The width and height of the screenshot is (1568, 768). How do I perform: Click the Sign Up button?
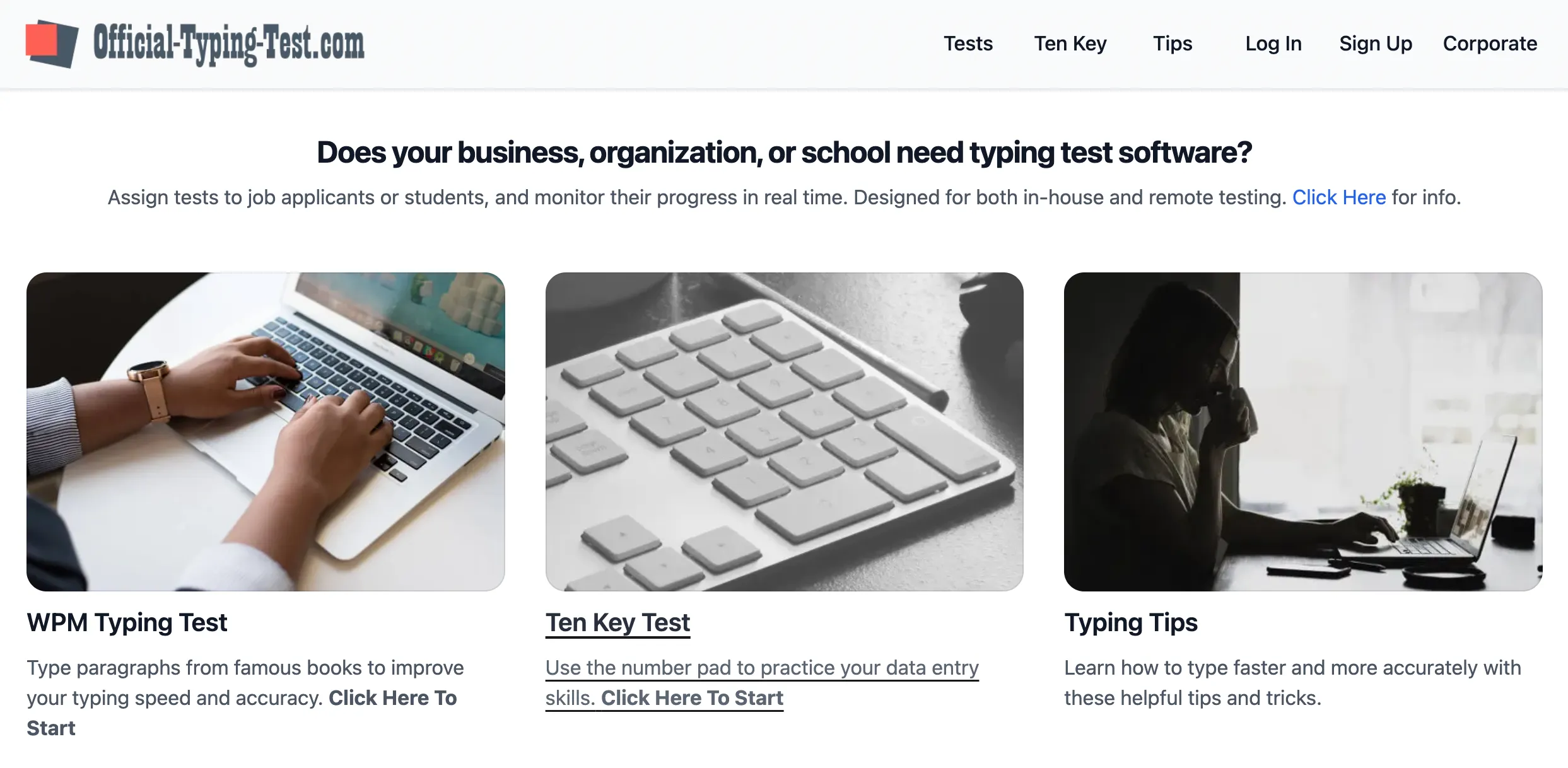pos(1375,42)
